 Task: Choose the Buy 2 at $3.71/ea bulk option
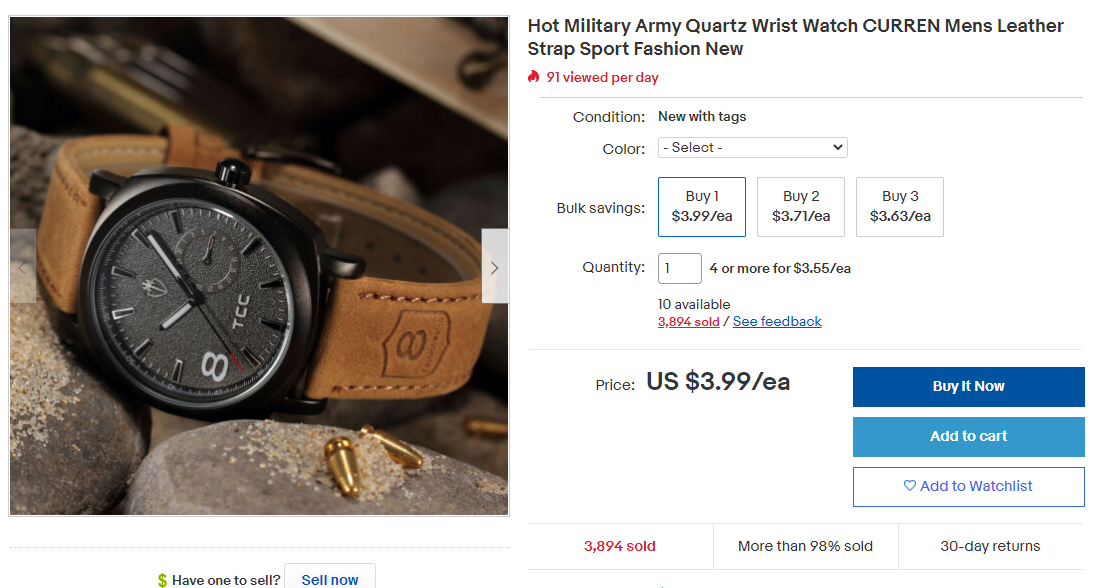[801, 207]
